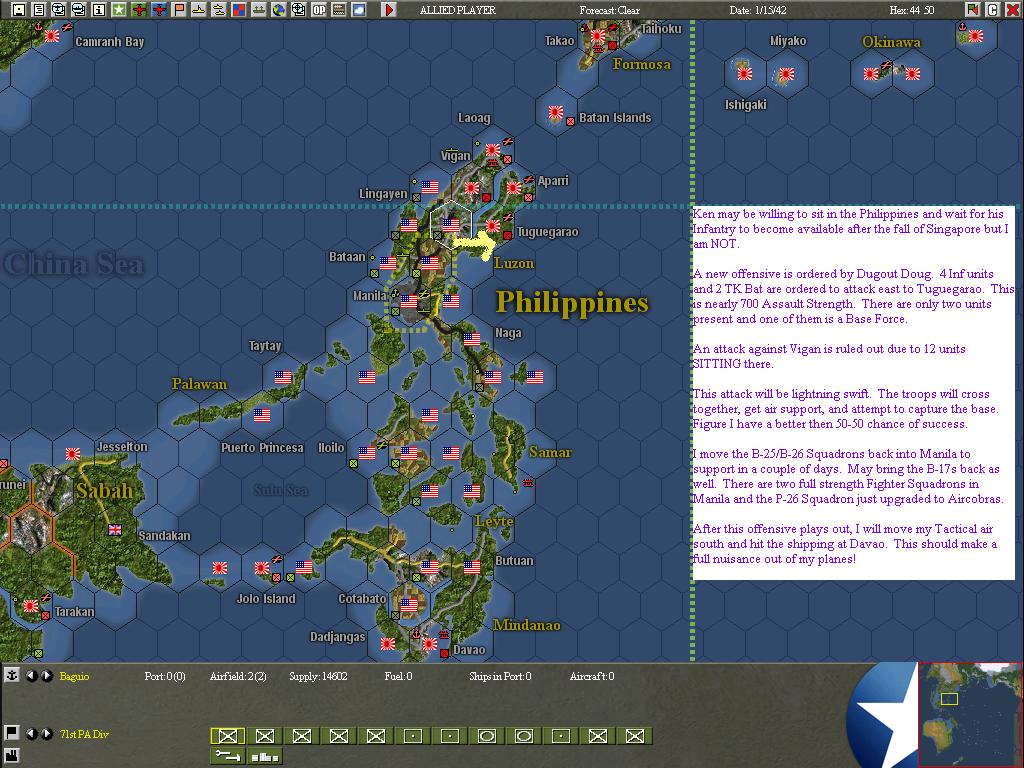Image resolution: width=1024 pixels, height=768 pixels.
Task: Open the document list report icon
Action: pyautogui.click(x=39, y=9)
